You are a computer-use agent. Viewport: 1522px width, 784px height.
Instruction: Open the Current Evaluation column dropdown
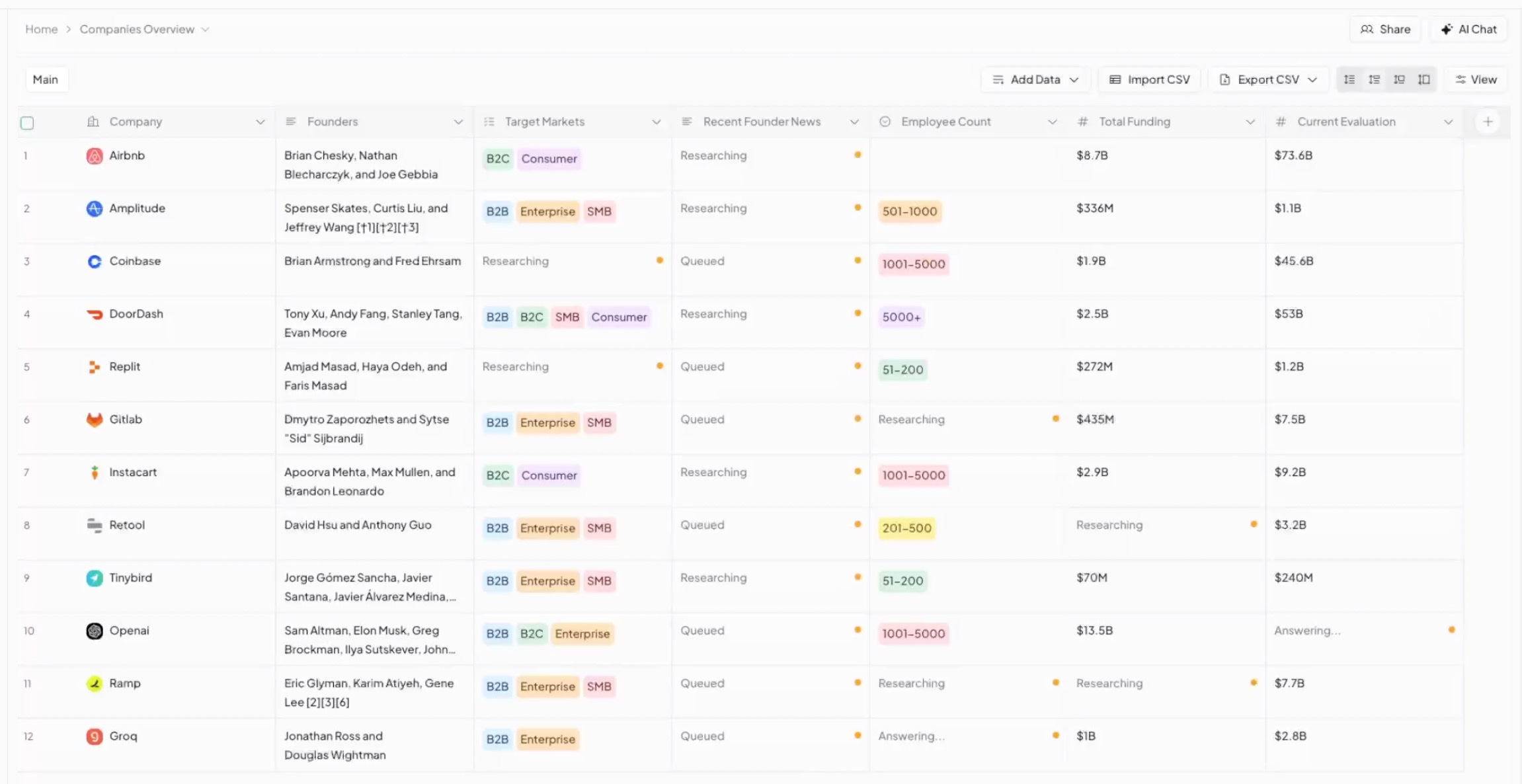tap(1449, 122)
